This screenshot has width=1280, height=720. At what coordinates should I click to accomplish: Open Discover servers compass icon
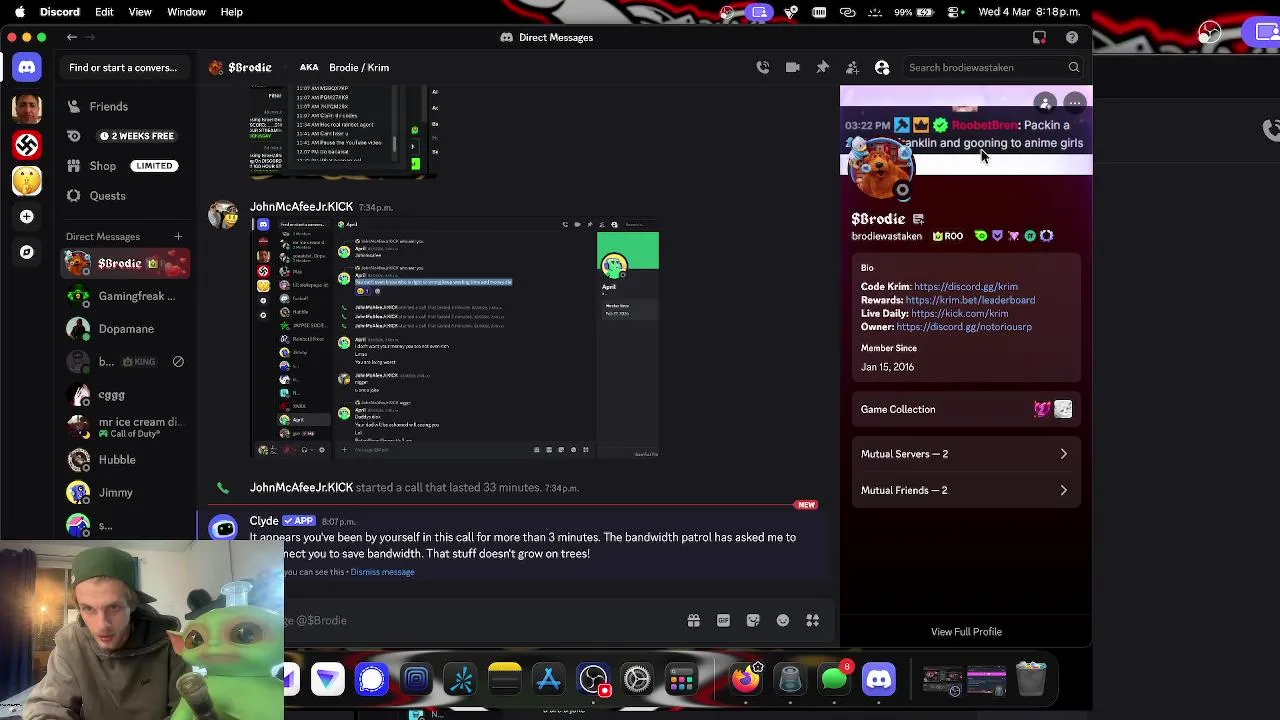pos(27,252)
